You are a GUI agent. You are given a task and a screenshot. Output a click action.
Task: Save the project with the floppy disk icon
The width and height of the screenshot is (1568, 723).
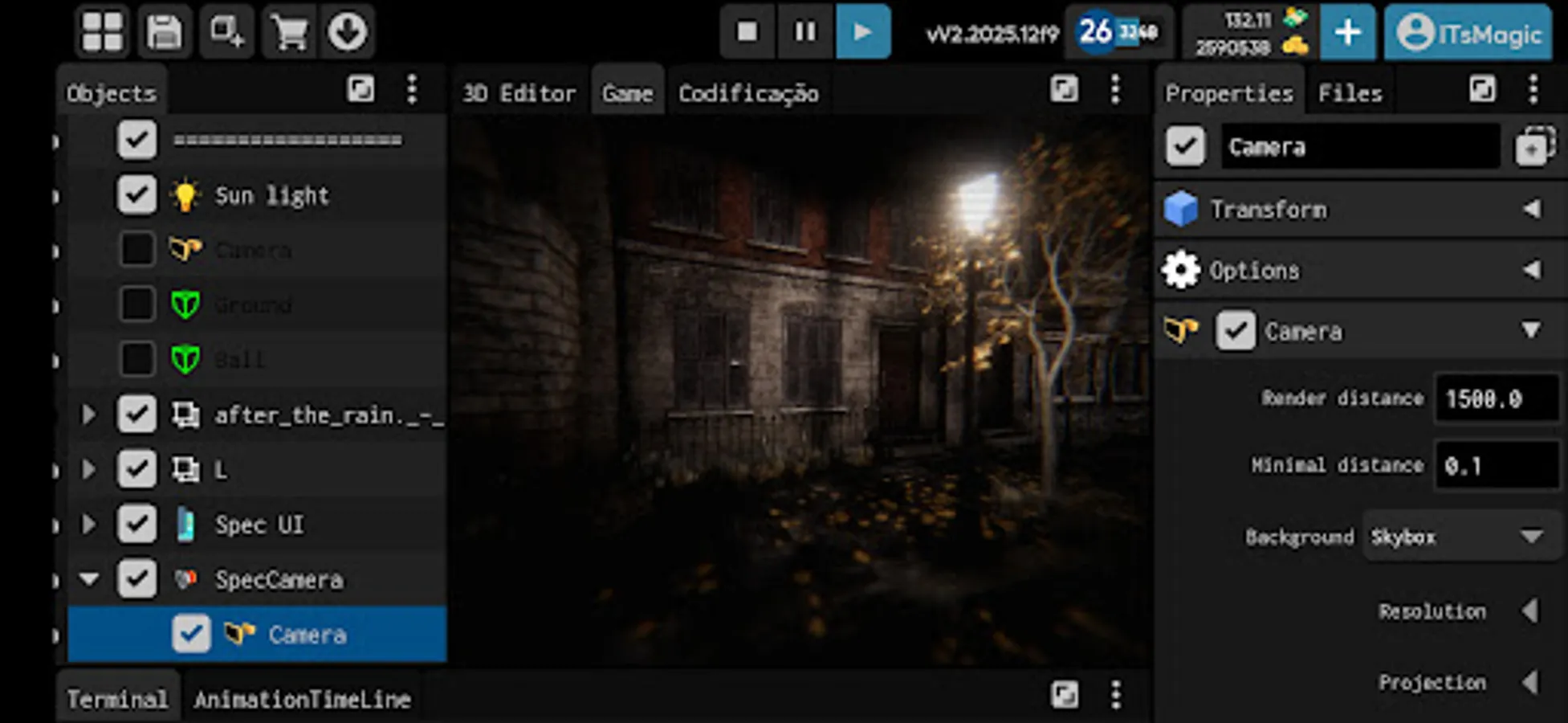click(164, 32)
